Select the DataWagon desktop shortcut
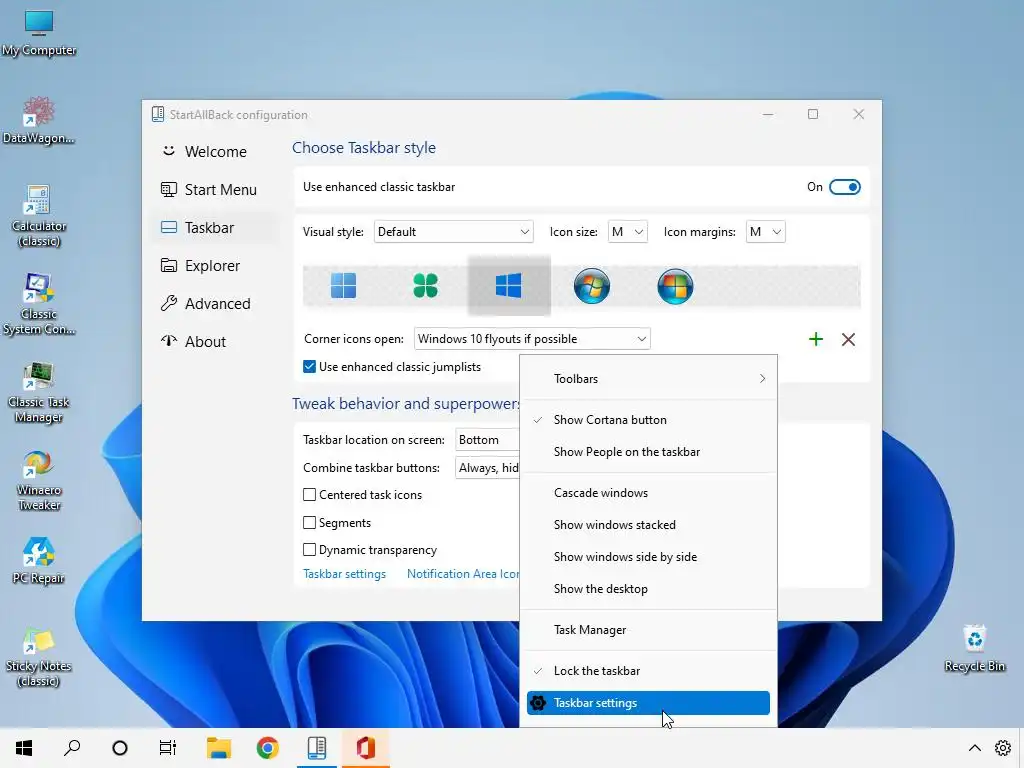This screenshot has width=1024, height=768. point(39,120)
